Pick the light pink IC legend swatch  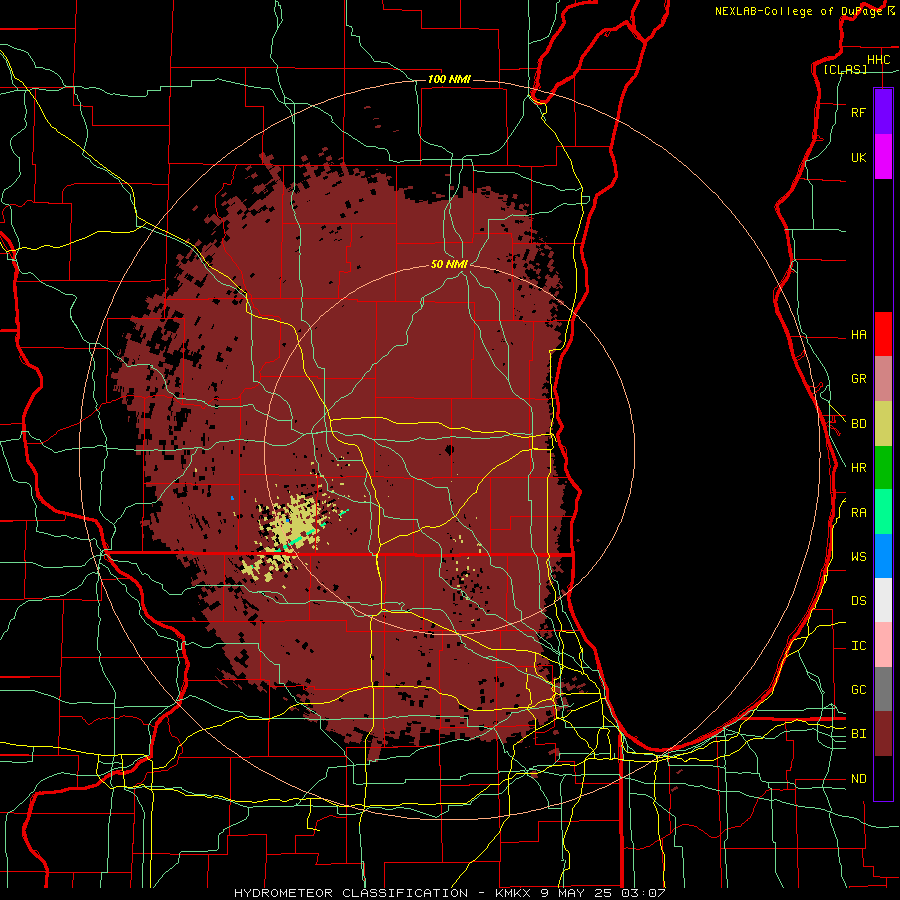coord(883,645)
